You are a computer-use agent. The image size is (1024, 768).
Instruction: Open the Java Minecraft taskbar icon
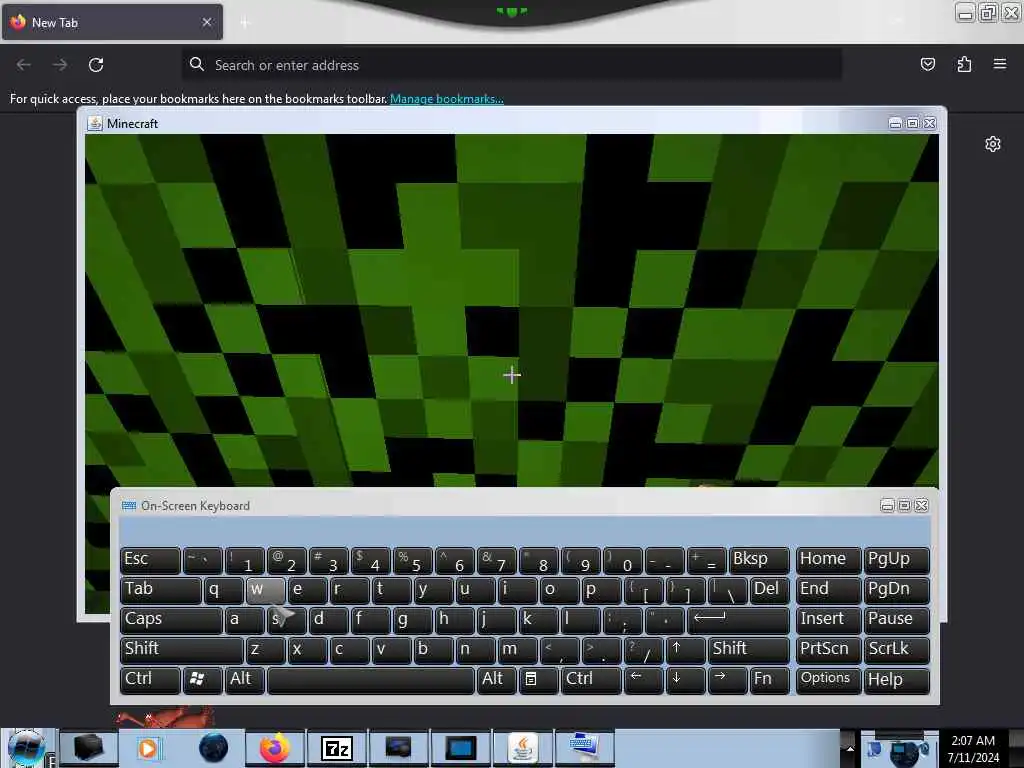522,748
